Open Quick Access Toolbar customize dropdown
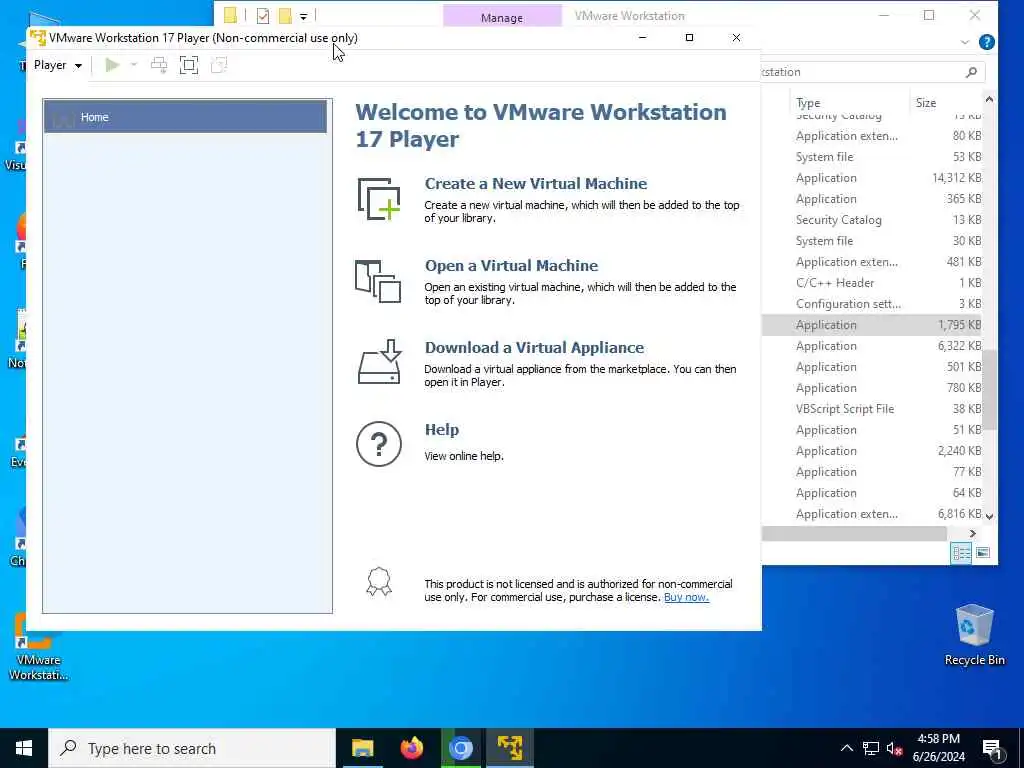The image size is (1024, 768). (x=303, y=16)
